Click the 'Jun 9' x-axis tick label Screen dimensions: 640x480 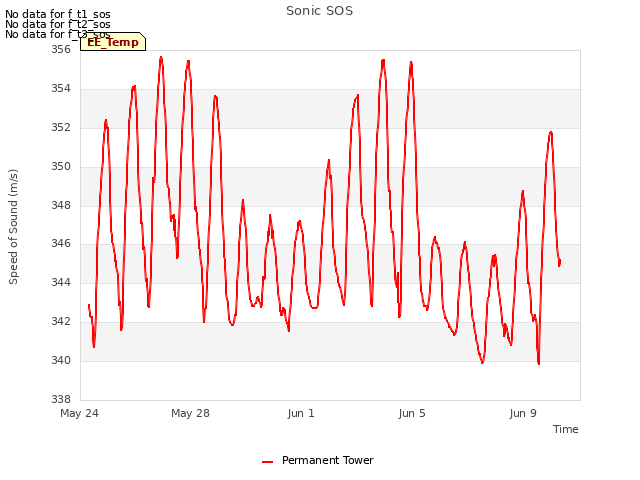(x=523, y=413)
